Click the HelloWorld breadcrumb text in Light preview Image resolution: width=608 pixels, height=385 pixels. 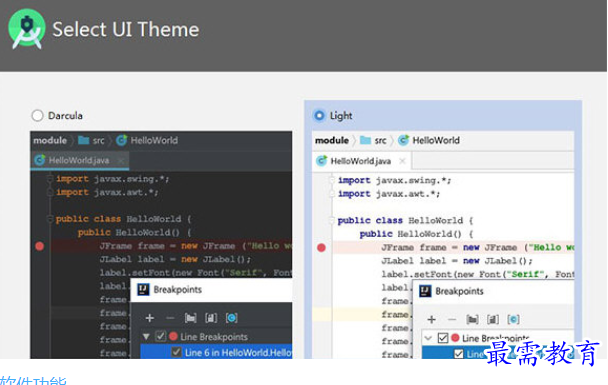(x=436, y=140)
